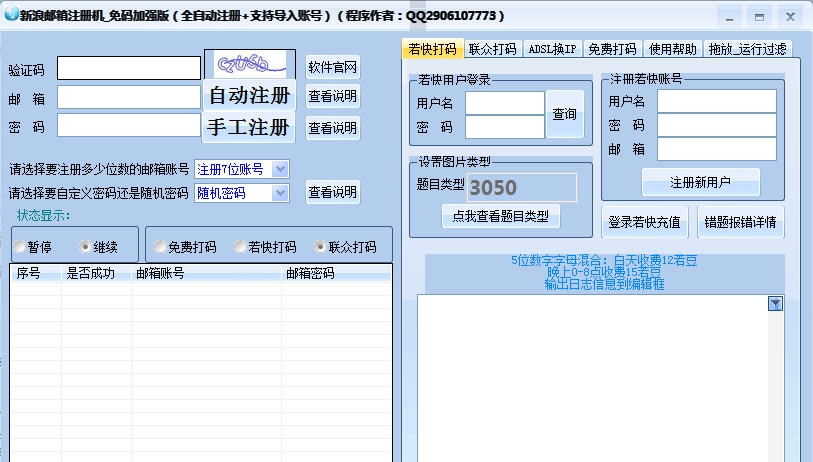Click 查看说明 next to 自动注册
The image size is (813, 462).
pos(332,96)
